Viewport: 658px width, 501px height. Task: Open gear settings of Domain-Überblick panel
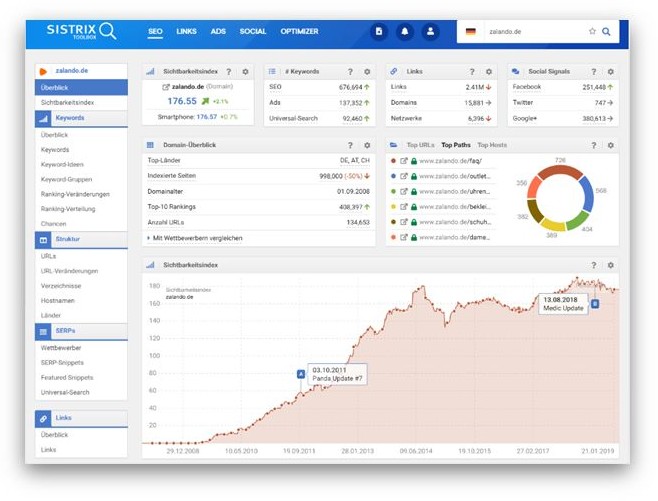367,145
